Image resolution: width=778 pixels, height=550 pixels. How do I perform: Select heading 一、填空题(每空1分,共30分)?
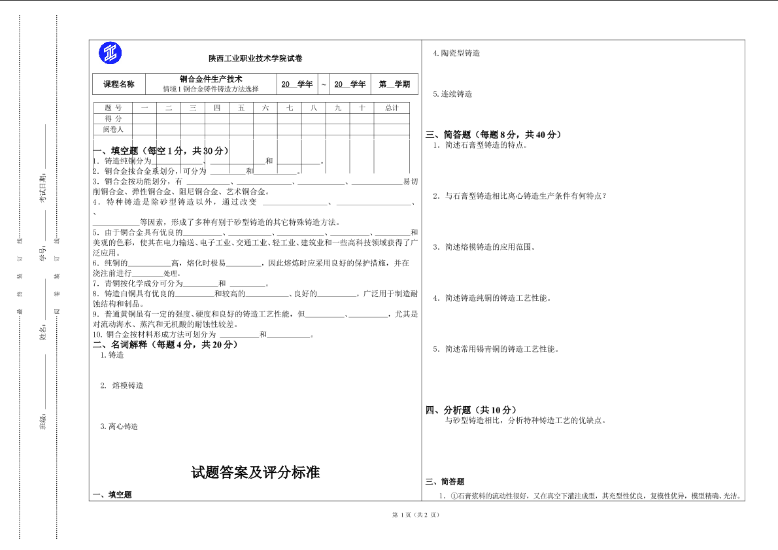click(x=161, y=151)
